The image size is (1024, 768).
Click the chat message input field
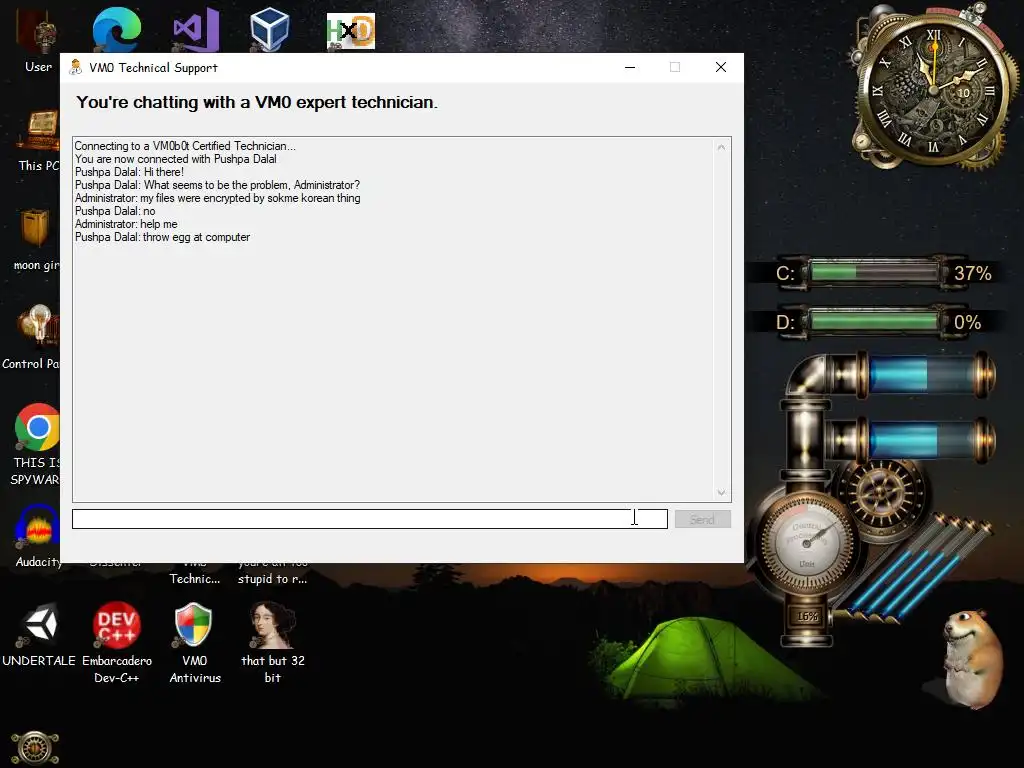point(370,519)
